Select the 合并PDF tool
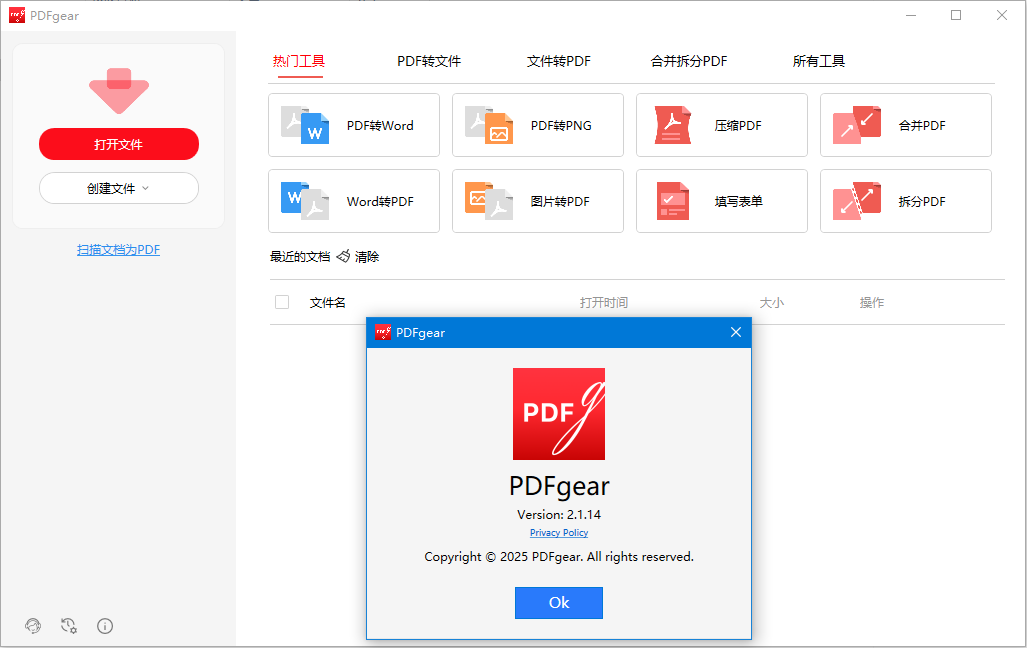The image size is (1027, 648). point(905,125)
